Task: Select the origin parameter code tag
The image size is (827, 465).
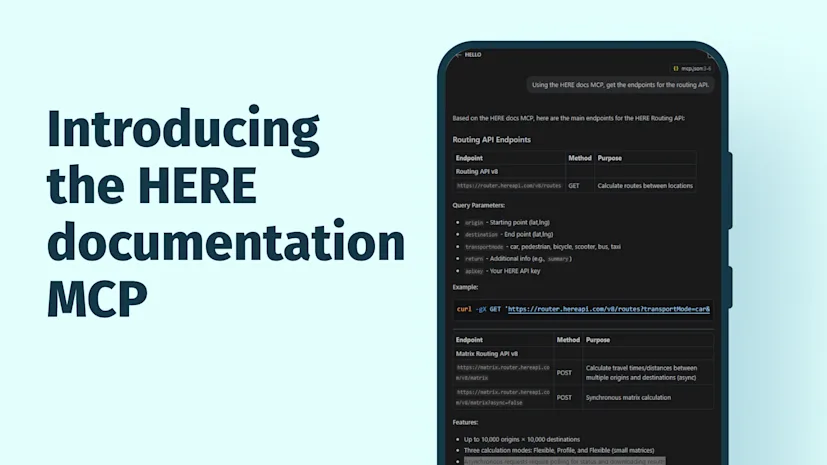Action: pyautogui.click(x=474, y=222)
